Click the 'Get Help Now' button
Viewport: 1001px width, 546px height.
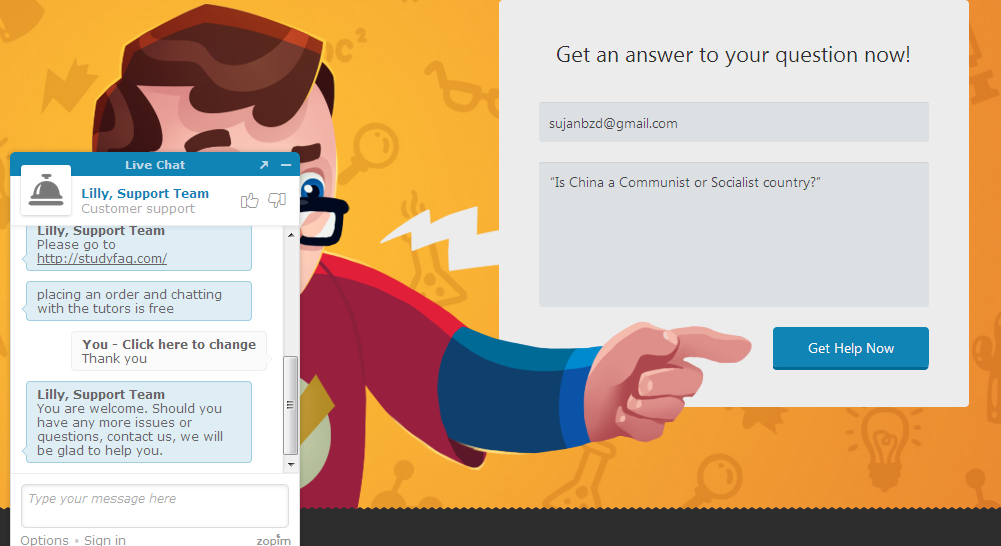850,348
